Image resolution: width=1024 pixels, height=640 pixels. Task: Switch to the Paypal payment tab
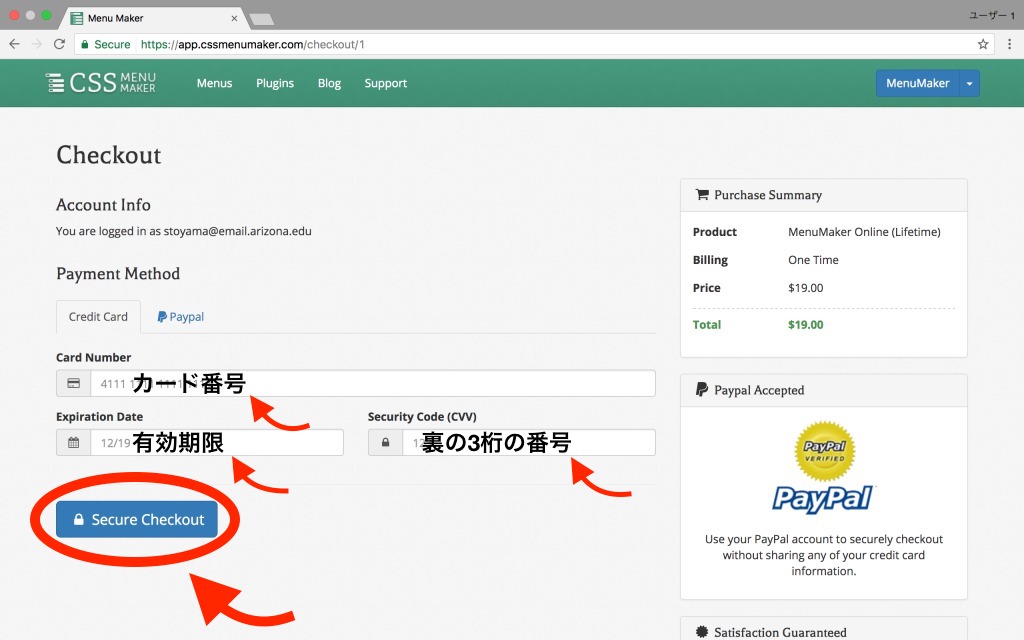pyautogui.click(x=181, y=317)
